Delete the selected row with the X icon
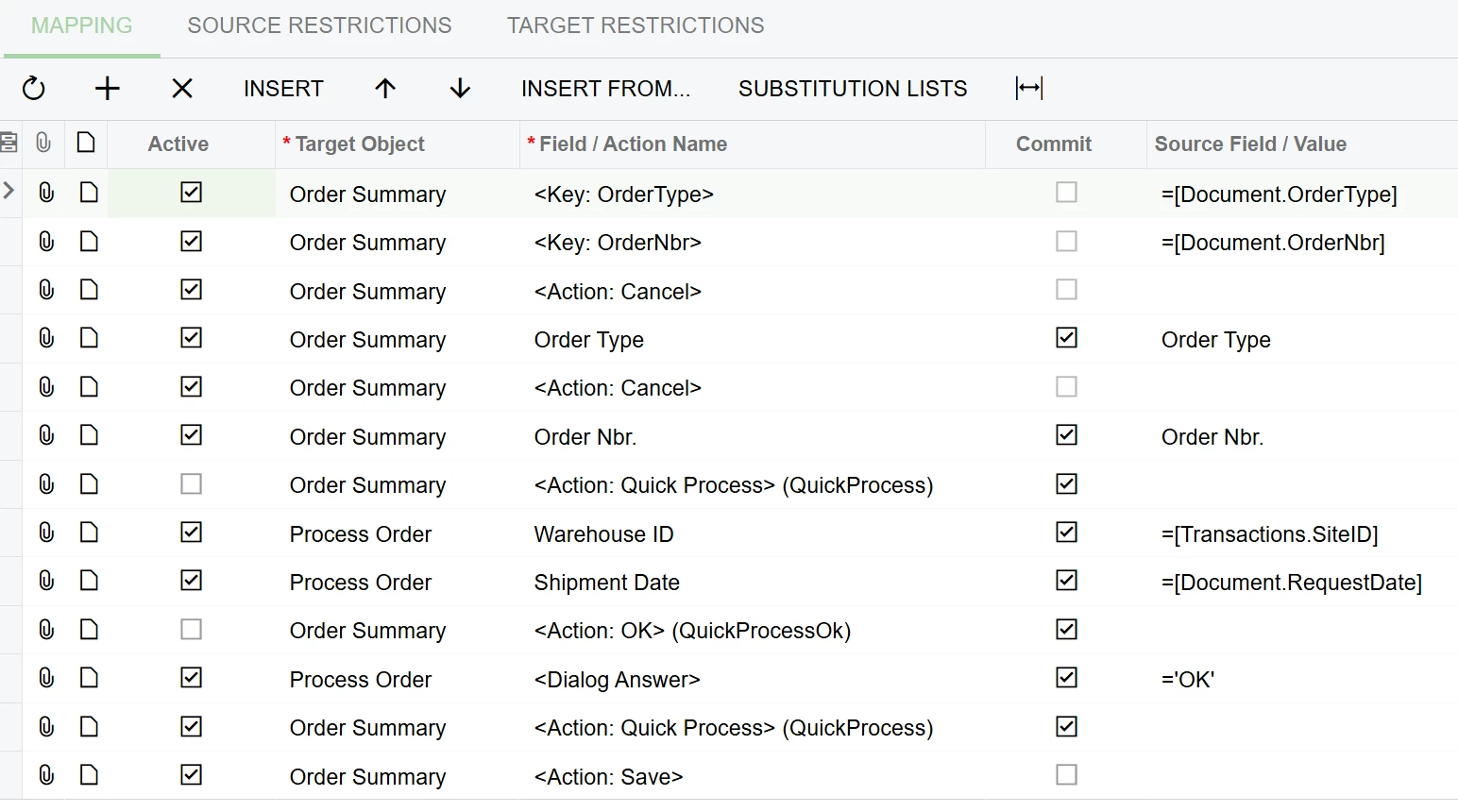The image size is (1458, 812). (x=182, y=89)
